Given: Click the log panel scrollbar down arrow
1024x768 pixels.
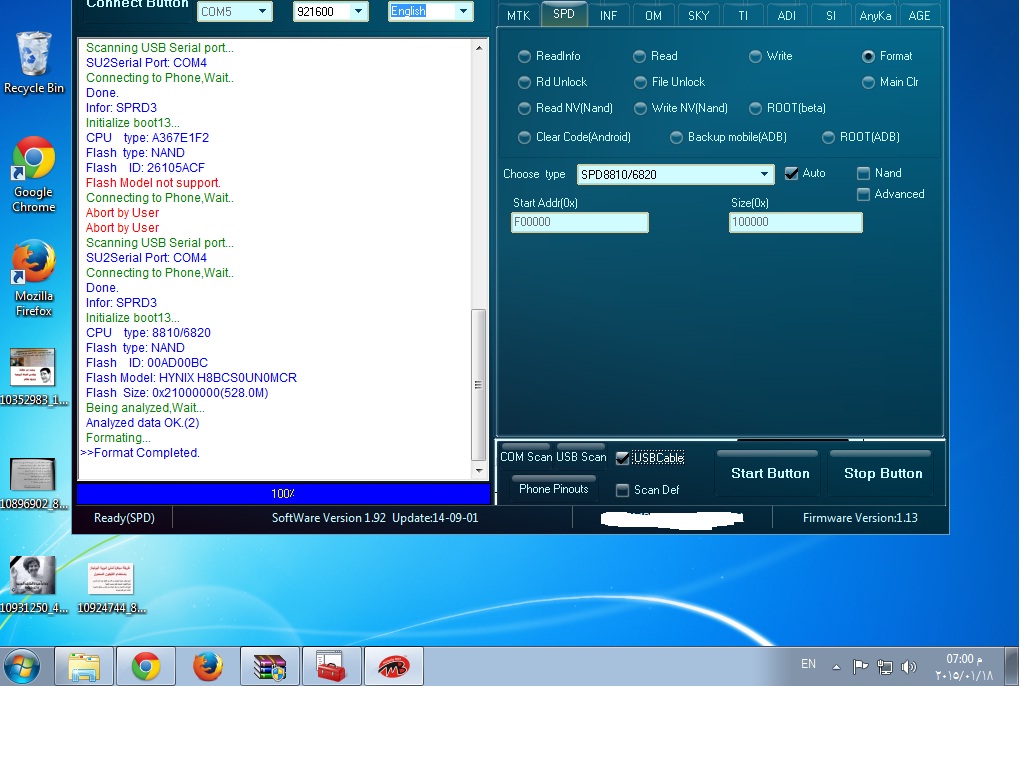Looking at the screenshot, I should coord(479,471).
